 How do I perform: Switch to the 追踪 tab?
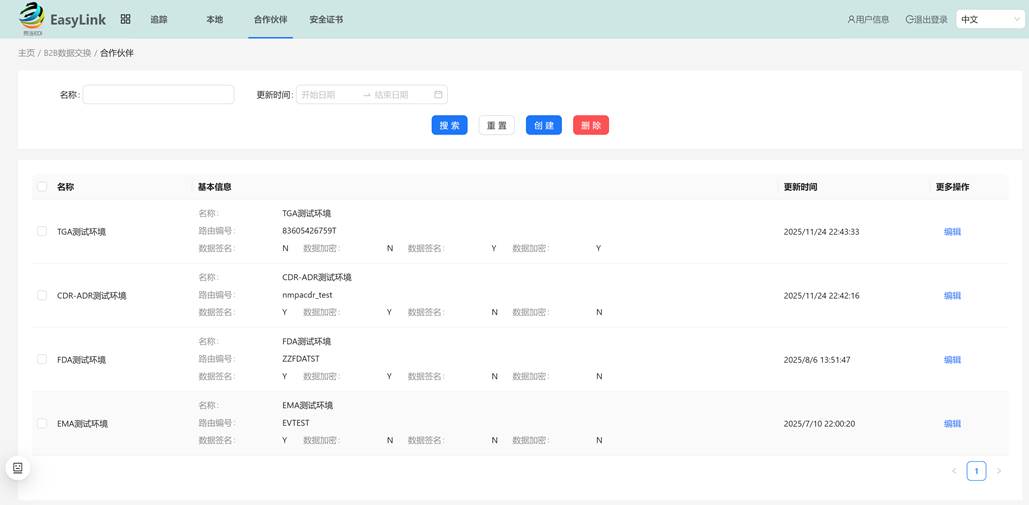click(159, 20)
